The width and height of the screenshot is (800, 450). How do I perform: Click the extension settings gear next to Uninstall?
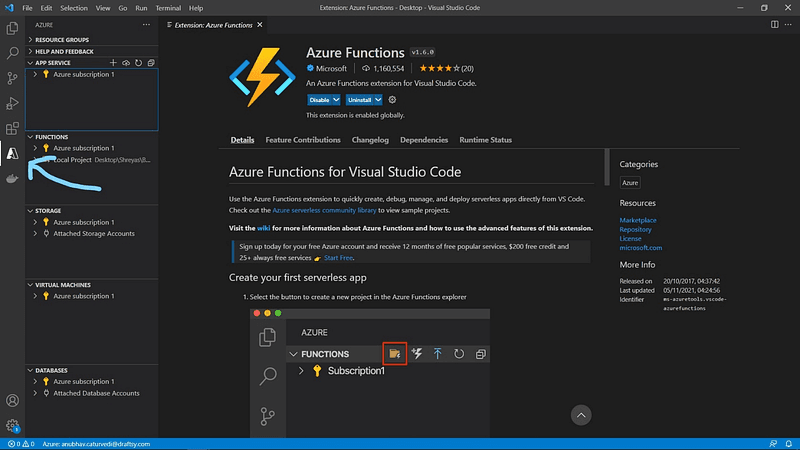click(392, 100)
